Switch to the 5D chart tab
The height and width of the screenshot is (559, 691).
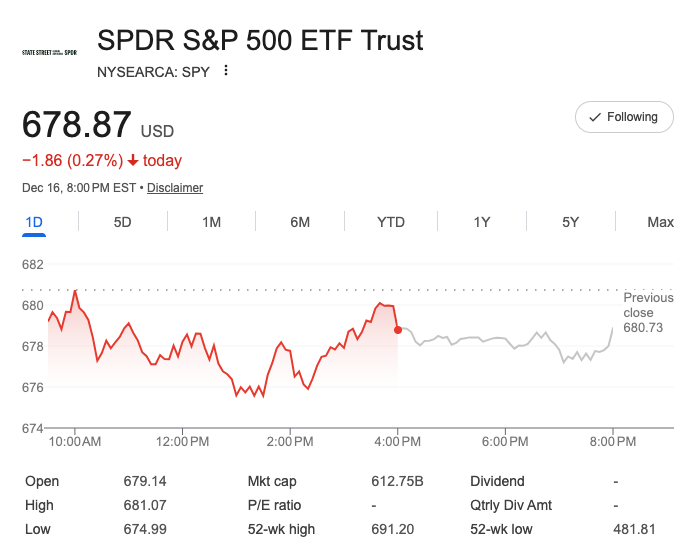(x=122, y=222)
